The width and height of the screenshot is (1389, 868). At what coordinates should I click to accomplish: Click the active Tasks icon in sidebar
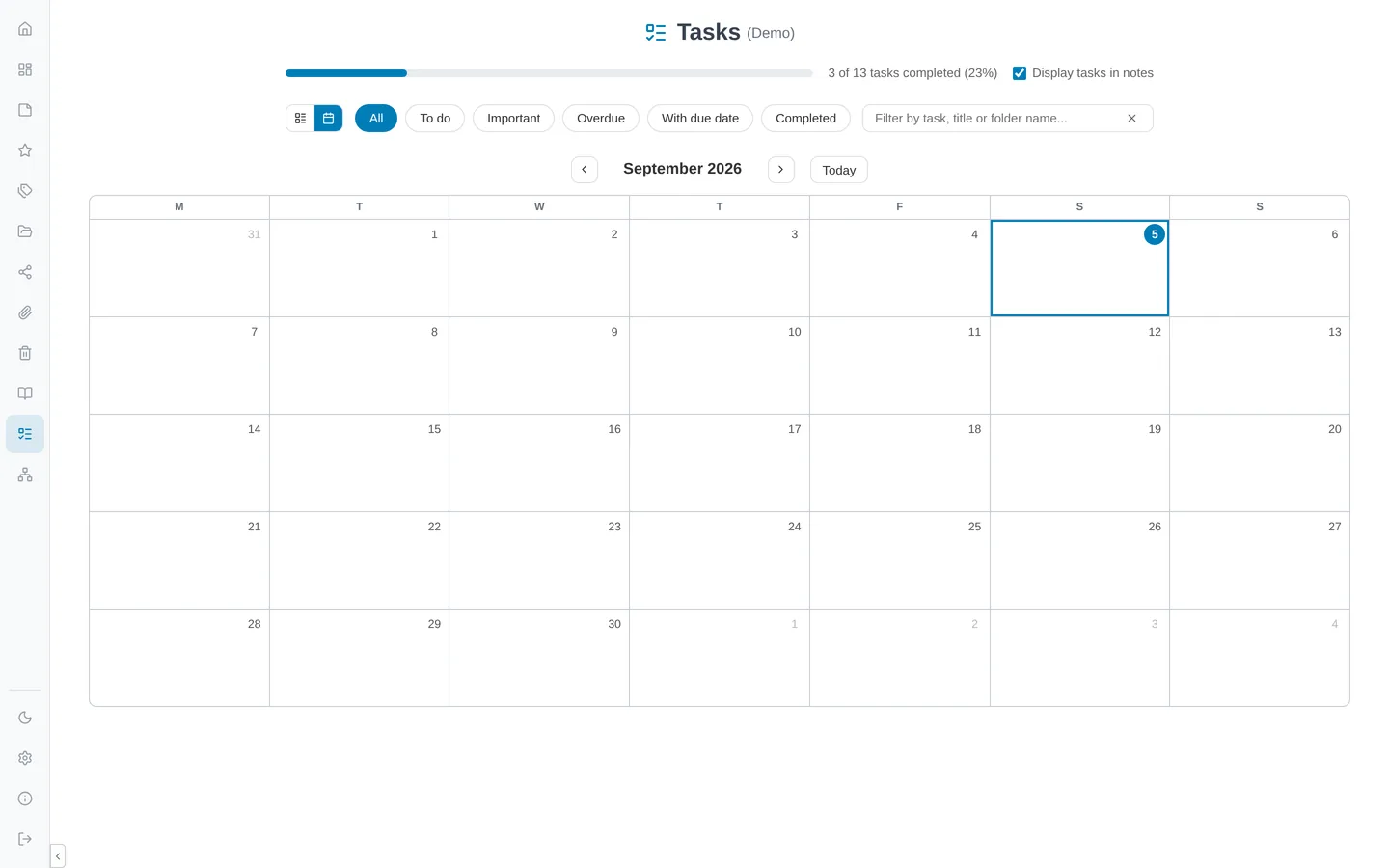25,434
